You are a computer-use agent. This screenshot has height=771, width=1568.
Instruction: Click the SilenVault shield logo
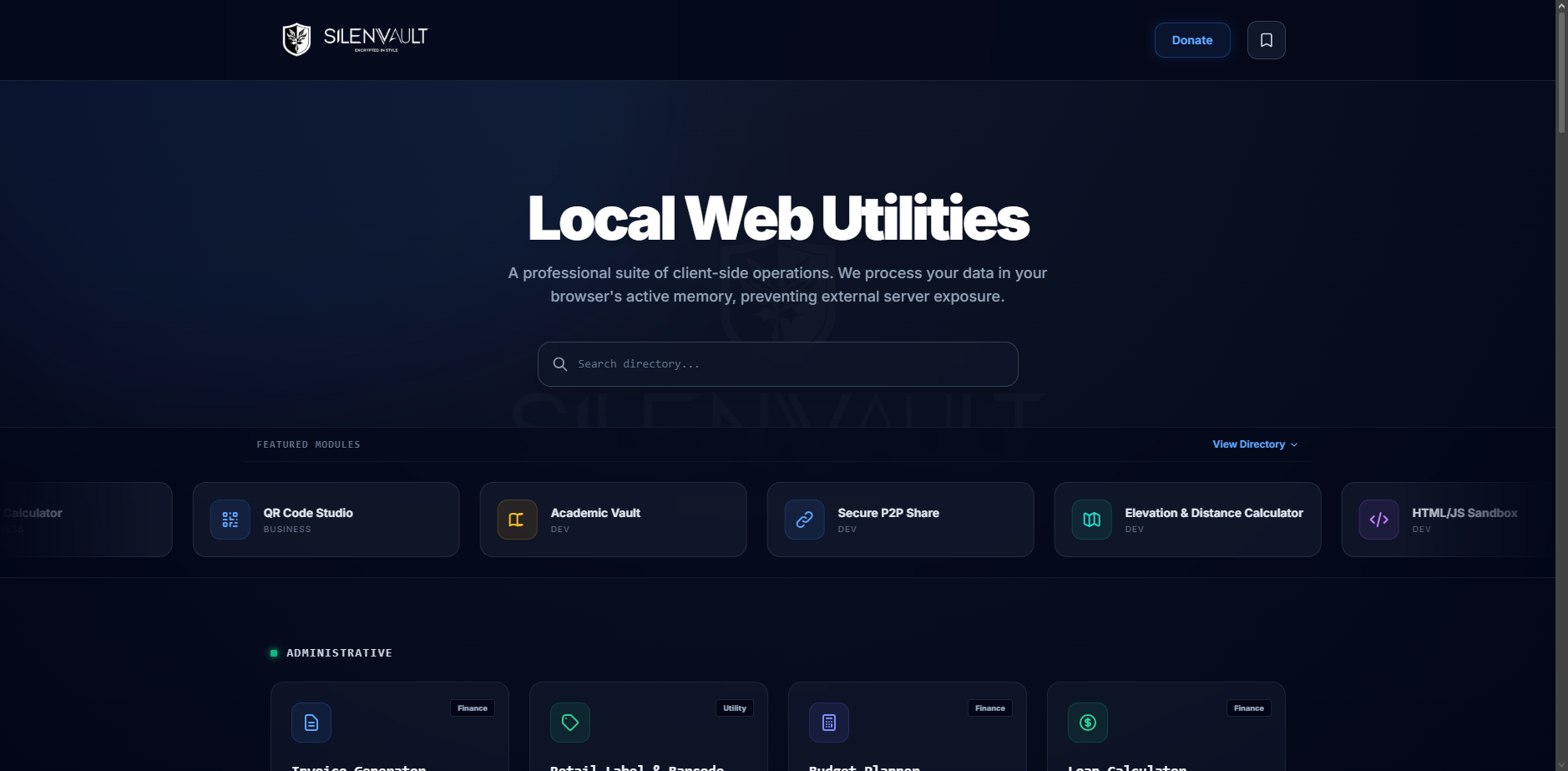(296, 39)
